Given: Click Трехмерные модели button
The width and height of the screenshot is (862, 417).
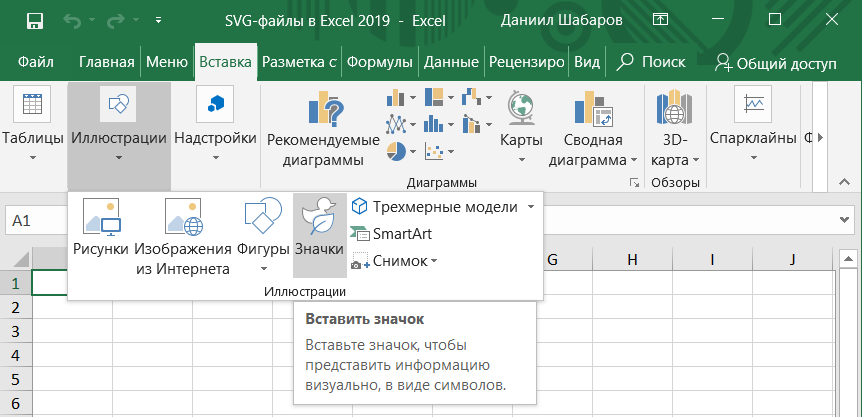Looking at the screenshot, I should tap(435, 207).
